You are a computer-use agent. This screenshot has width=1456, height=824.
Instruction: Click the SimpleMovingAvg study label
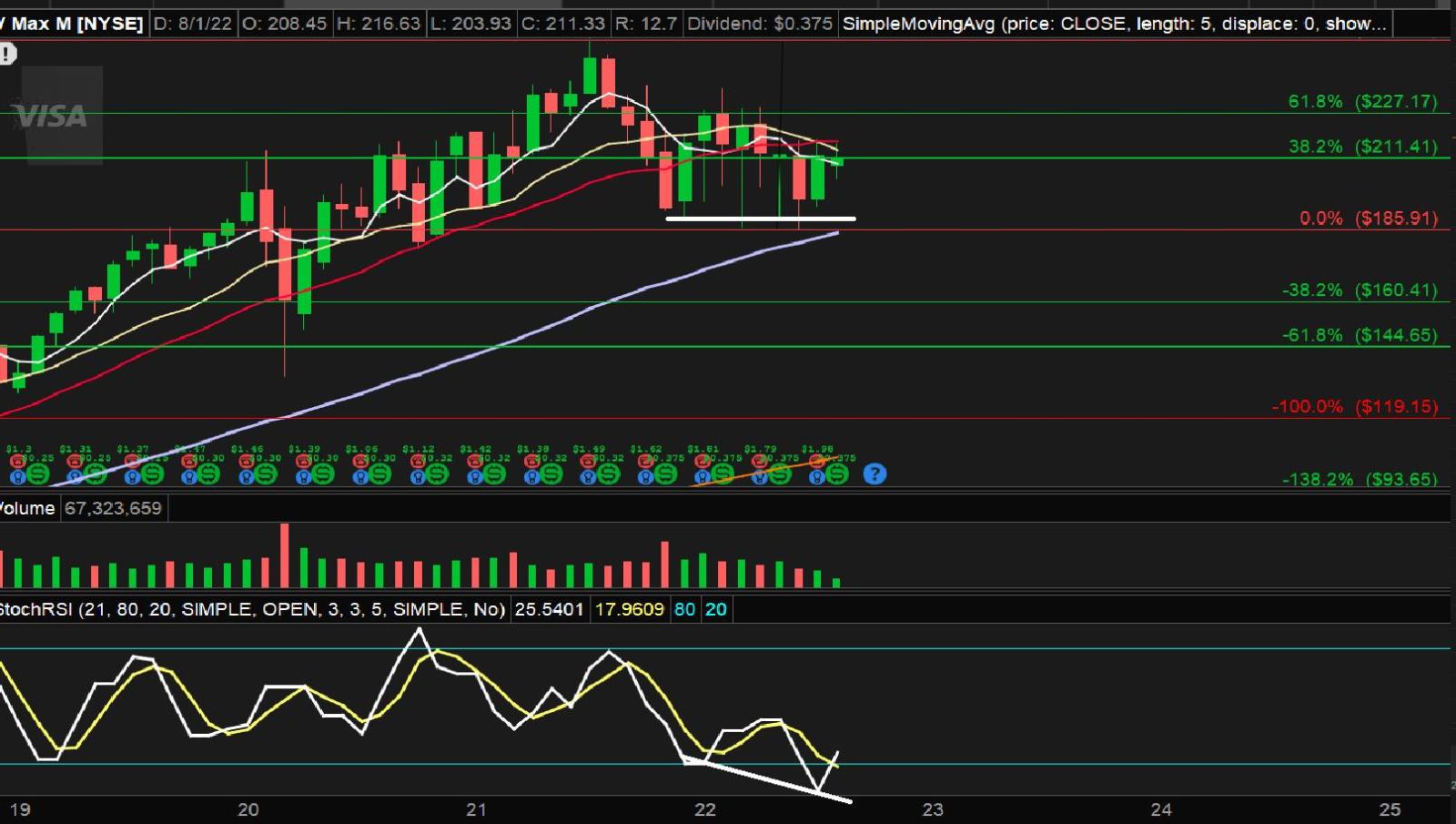(1114, 24)
